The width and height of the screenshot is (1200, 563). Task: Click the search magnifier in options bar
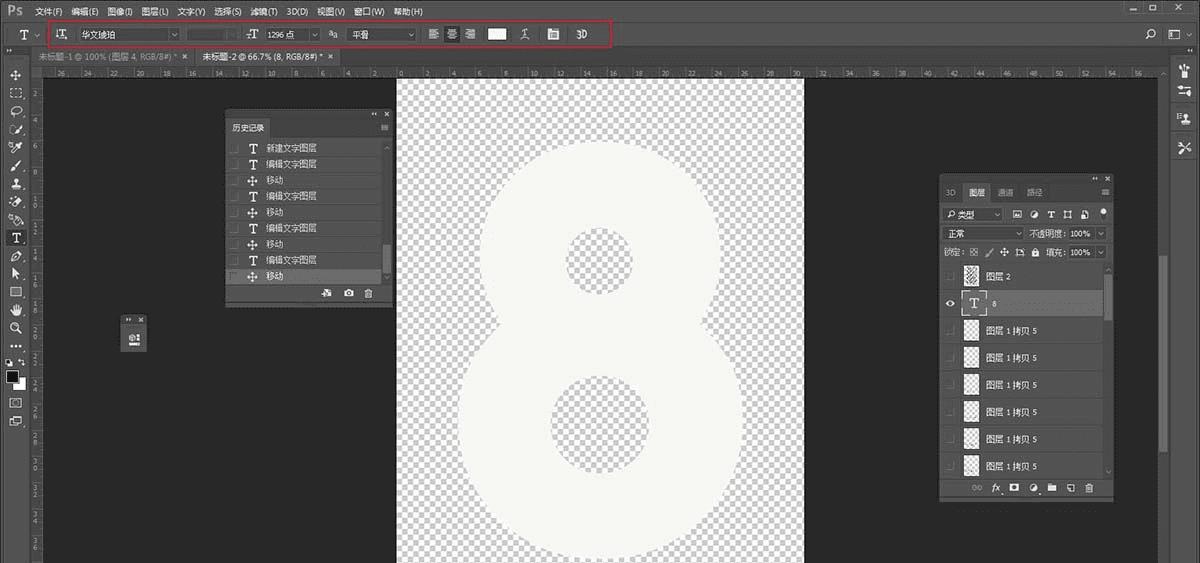[1151, 34]
